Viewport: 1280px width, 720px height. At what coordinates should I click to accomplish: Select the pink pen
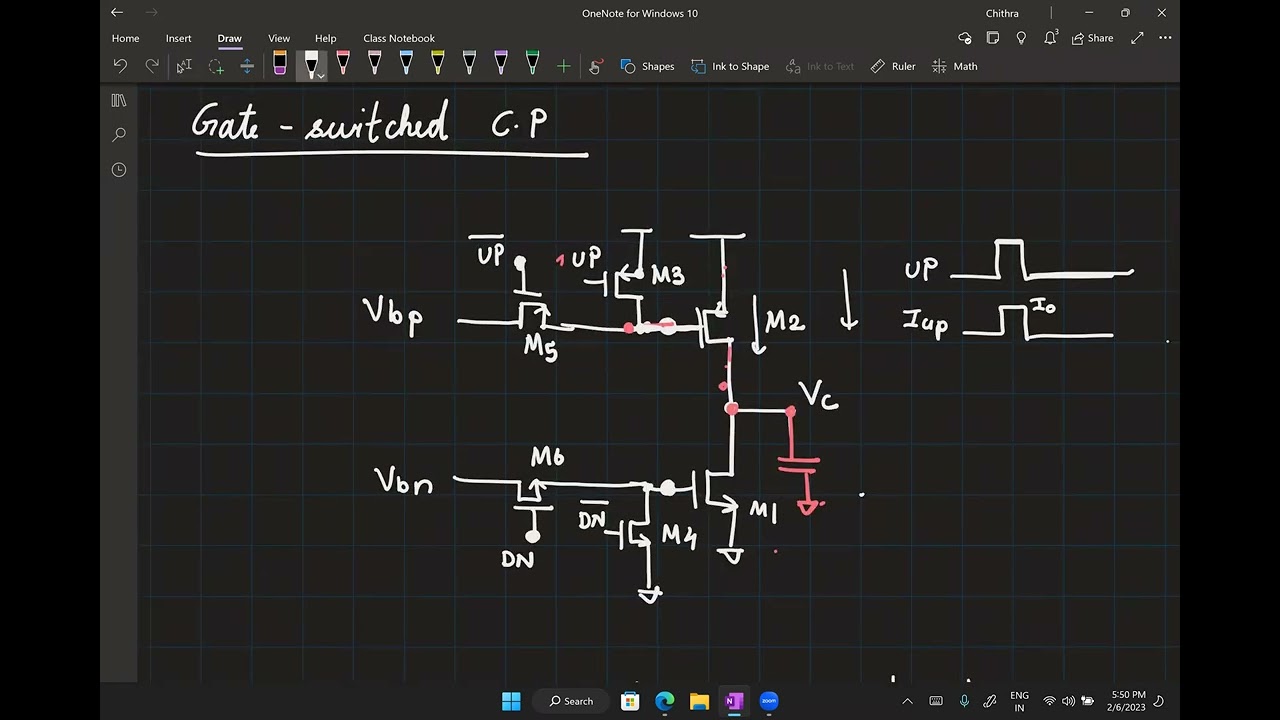343,64
